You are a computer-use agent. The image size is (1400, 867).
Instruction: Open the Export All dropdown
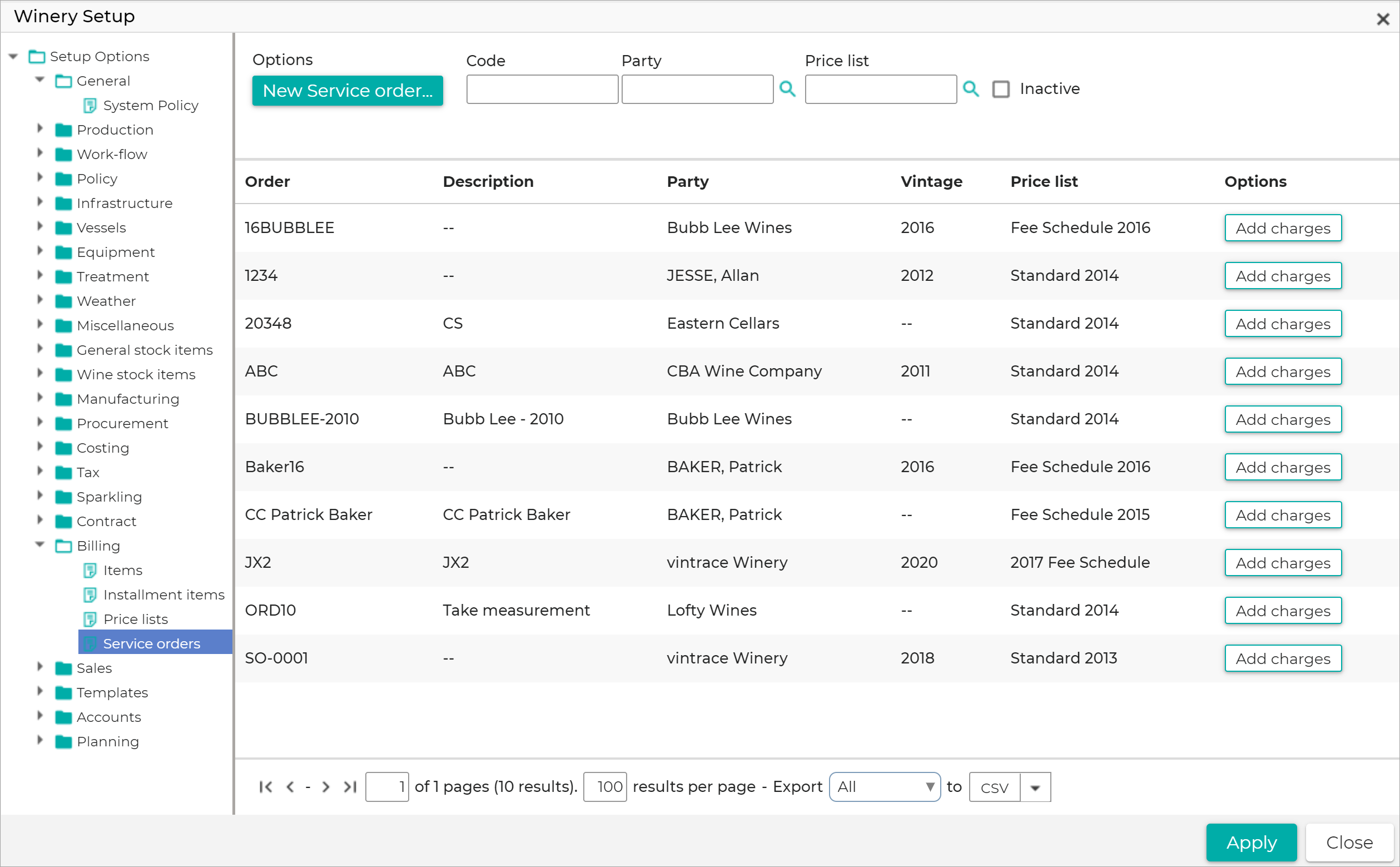885,787
